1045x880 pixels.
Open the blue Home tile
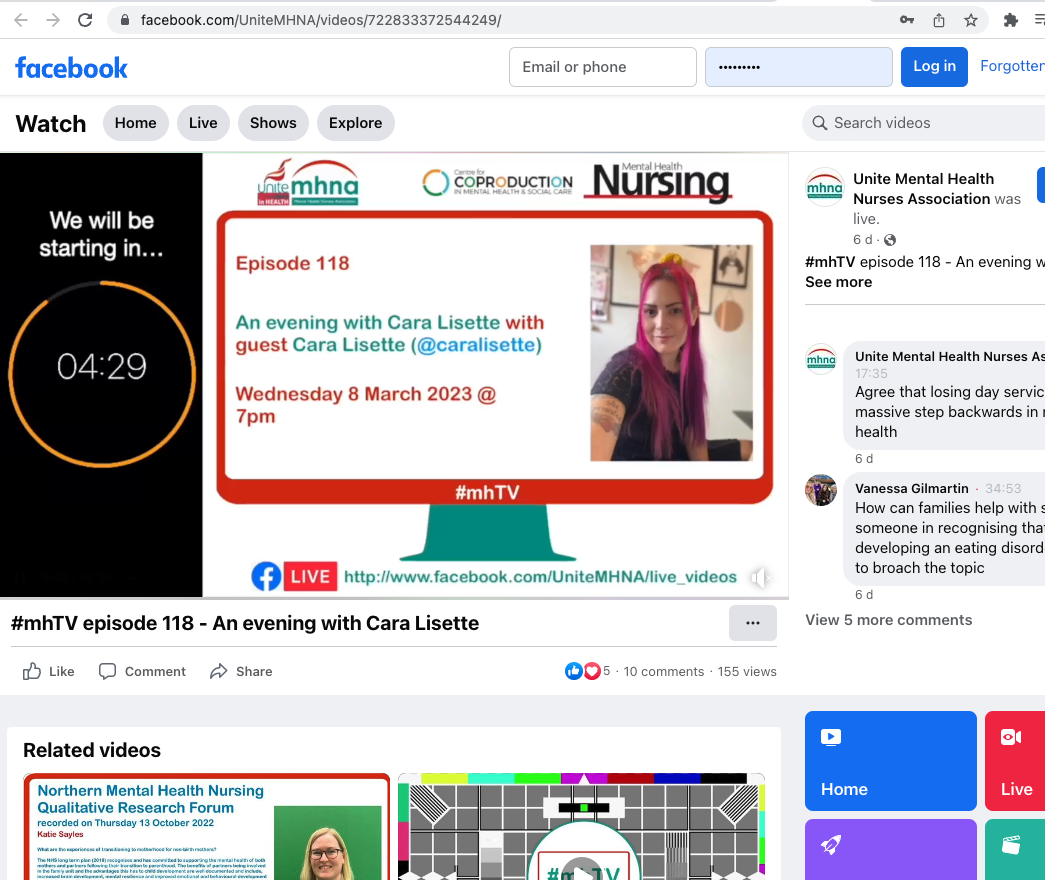point(890,761)
